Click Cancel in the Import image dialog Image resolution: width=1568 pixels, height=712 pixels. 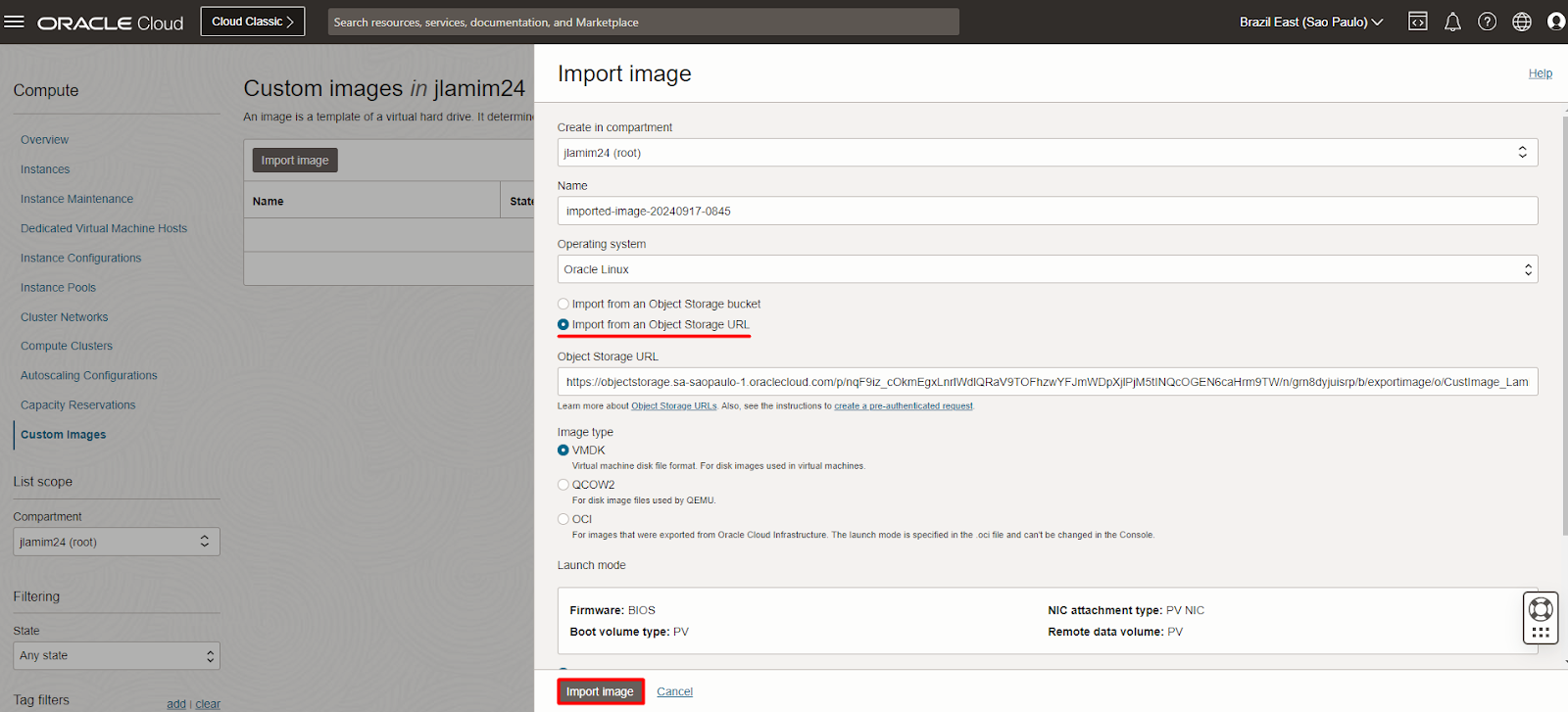(674, 691)
